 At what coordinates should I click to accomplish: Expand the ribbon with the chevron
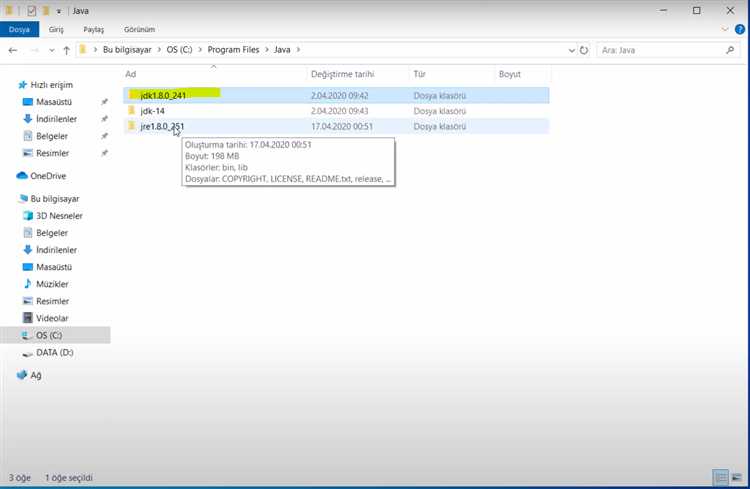tap(725, 30)
